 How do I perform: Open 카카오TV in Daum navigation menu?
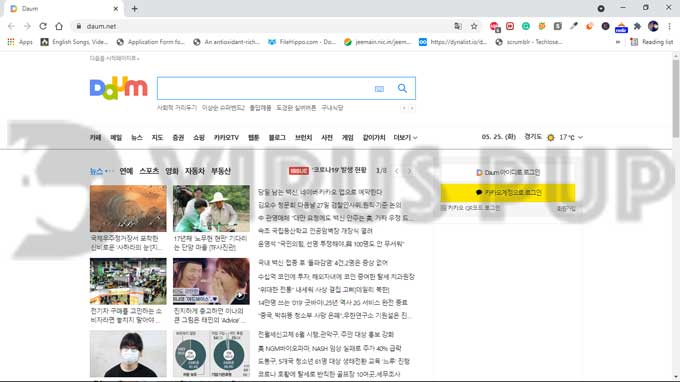pyautogui.click(x=226, y=137)
